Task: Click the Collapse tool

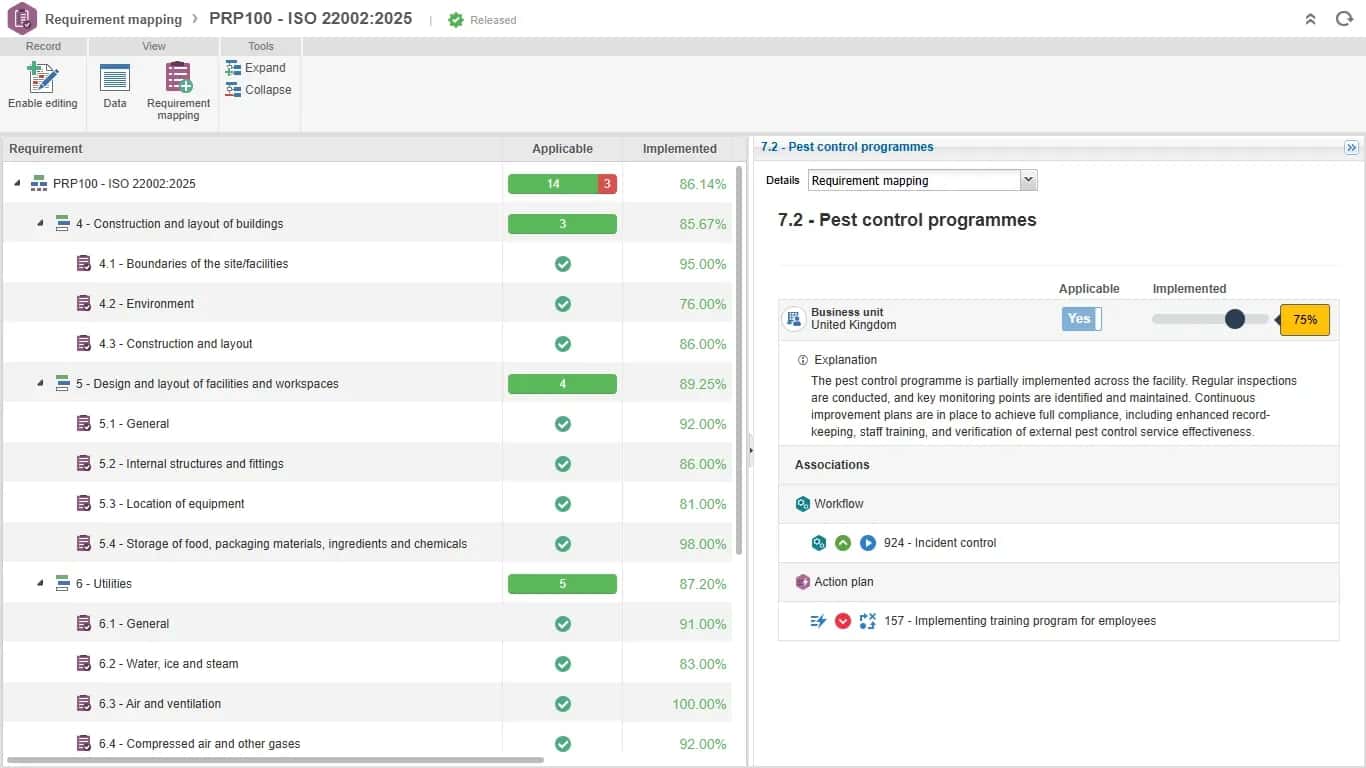Action: point(259,90)
